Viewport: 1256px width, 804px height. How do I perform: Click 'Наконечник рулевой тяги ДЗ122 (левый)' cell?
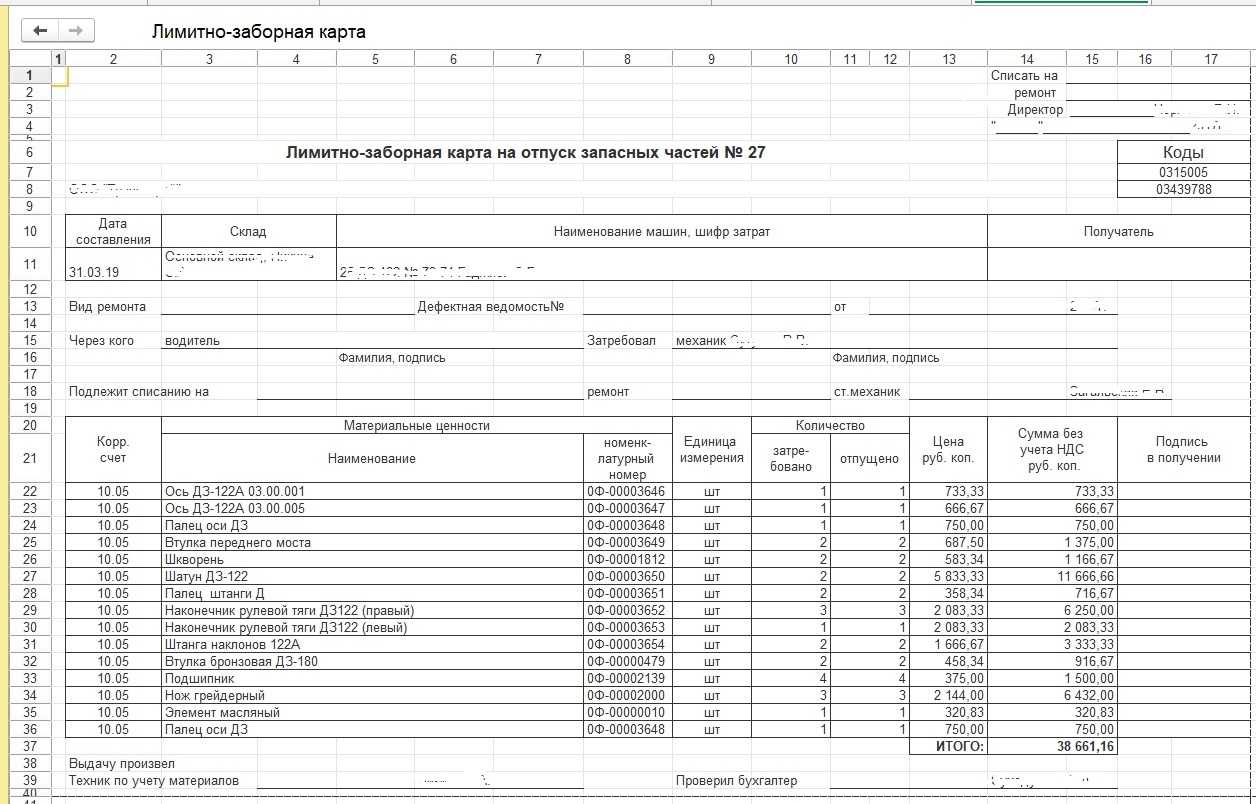[372, 627]
